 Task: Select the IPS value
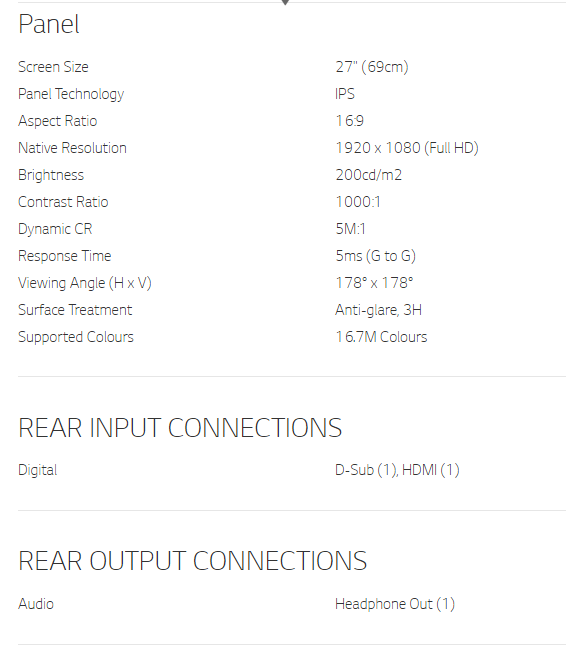tap(345, 94)
